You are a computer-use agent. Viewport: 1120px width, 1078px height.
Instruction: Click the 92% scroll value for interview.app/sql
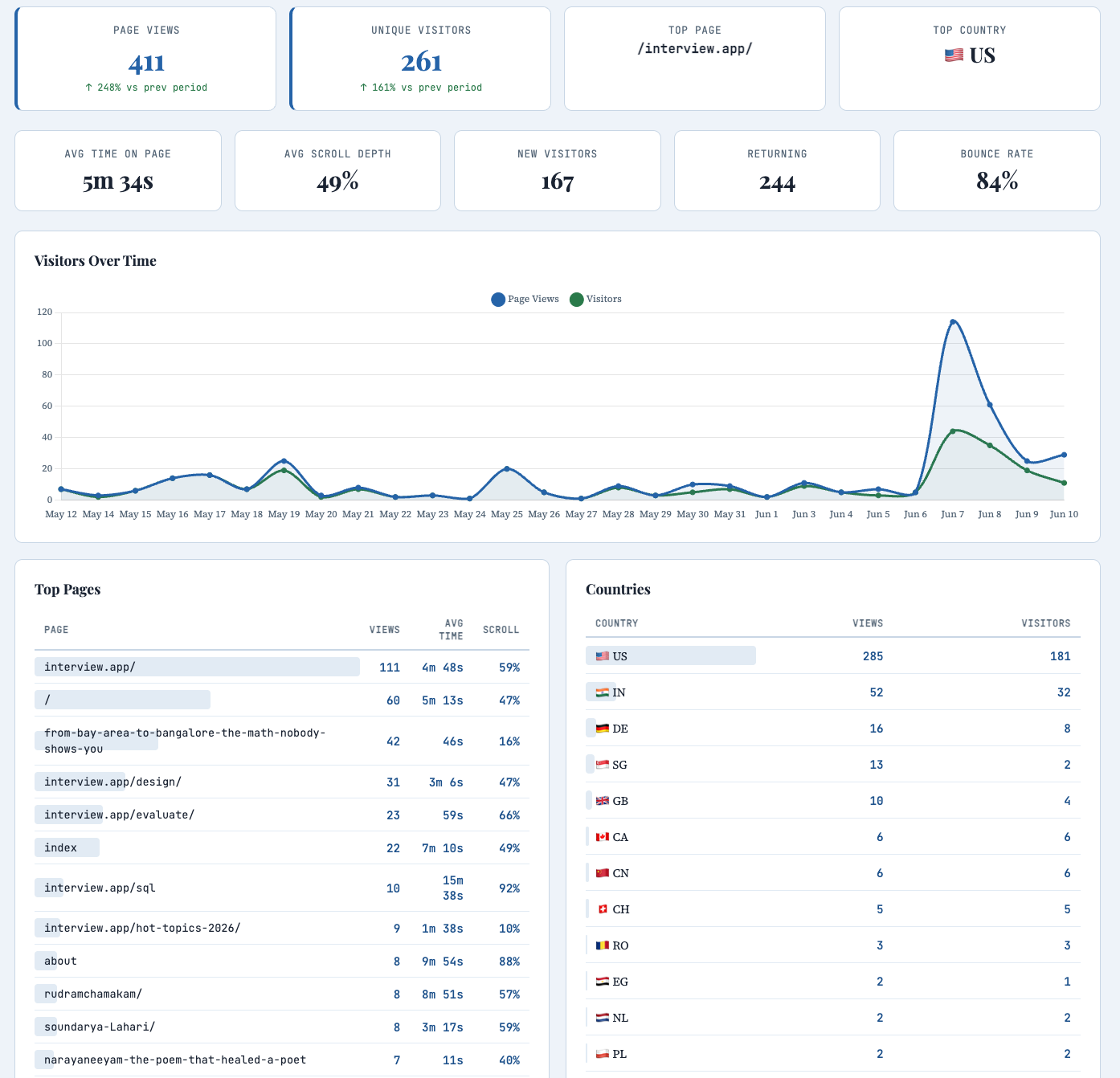coord(509,888)
